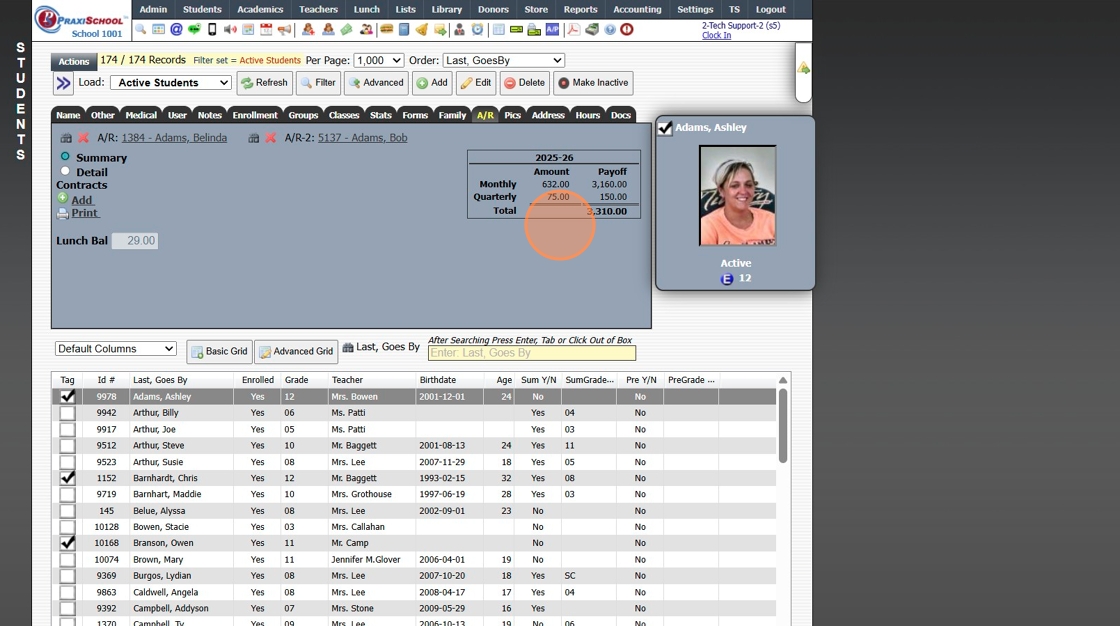Click binoculars icon next to A/R: 1384
The image size is (1120, 626).
(66, 138)
